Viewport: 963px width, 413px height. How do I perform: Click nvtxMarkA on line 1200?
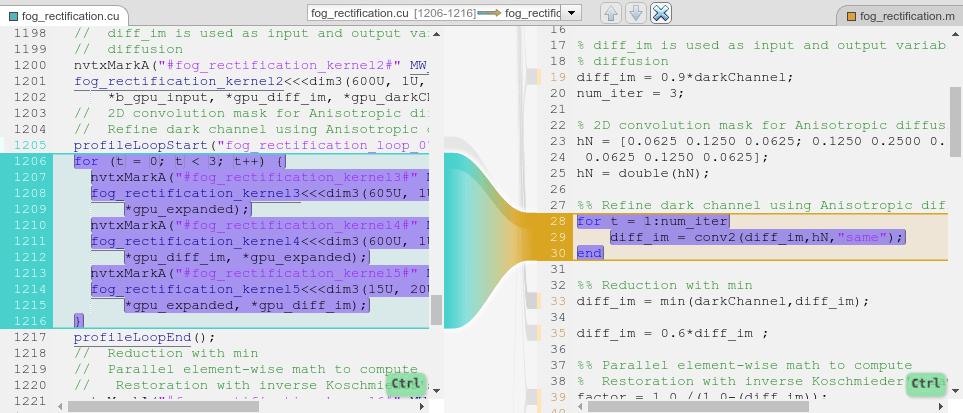tap(112, 65)
